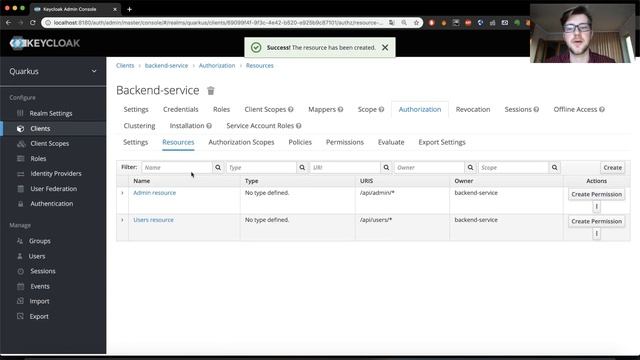This screenshot has height=360, width=640.
Task: Click the Client Scopes help icon
Action: 291,109
